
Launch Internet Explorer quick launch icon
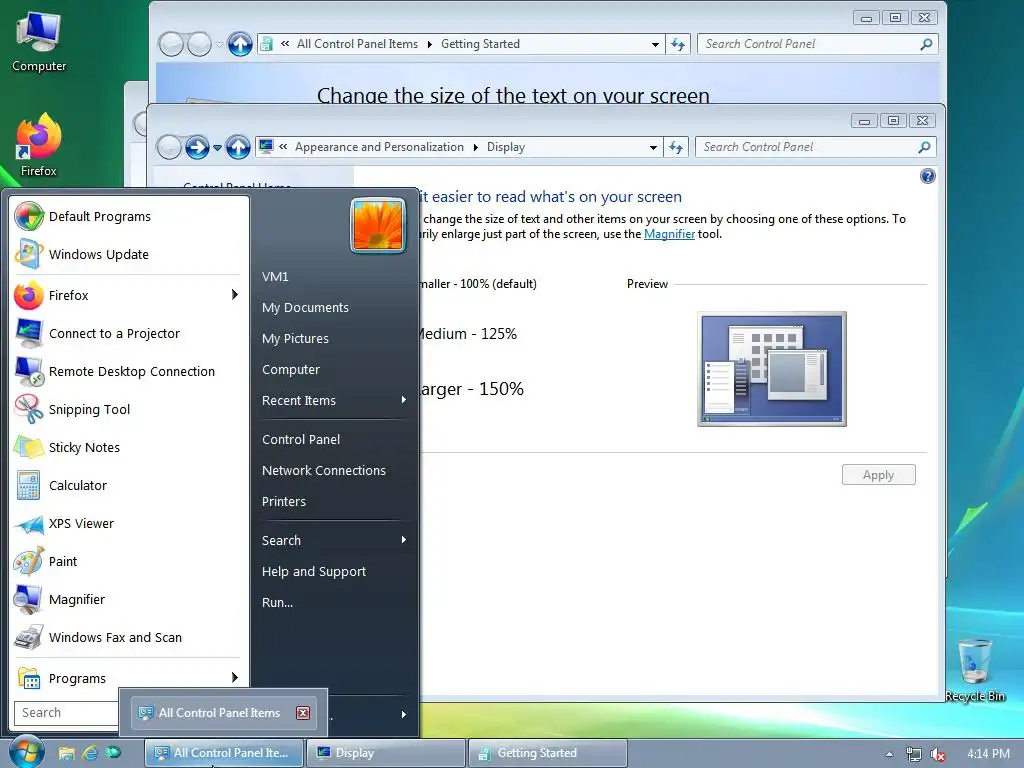pyautogui.click(x=89, y=753)
